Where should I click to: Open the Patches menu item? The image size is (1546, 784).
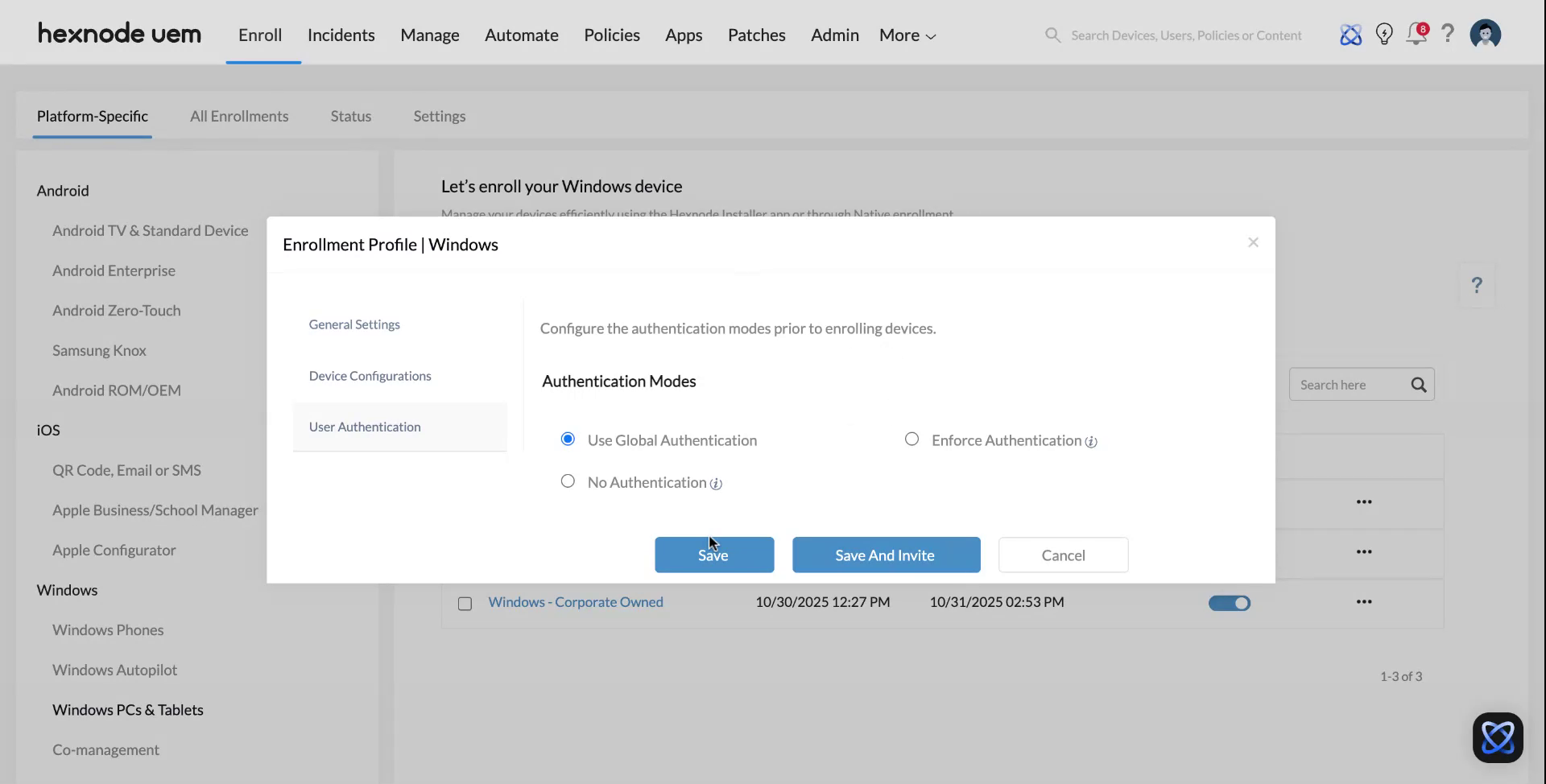tap(756, 35)
